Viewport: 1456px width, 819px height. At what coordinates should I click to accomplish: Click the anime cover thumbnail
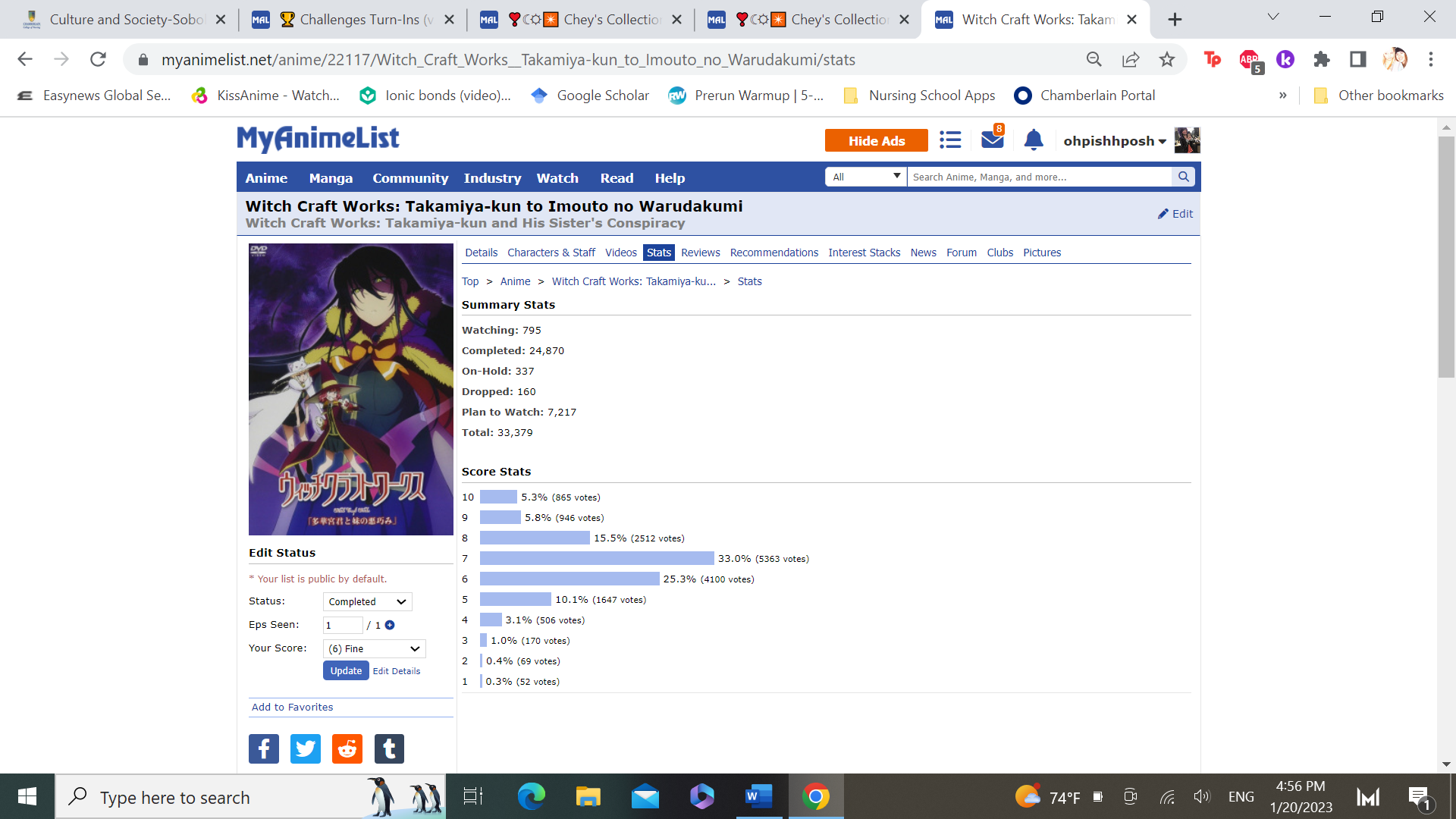click(x=351, y=389)
